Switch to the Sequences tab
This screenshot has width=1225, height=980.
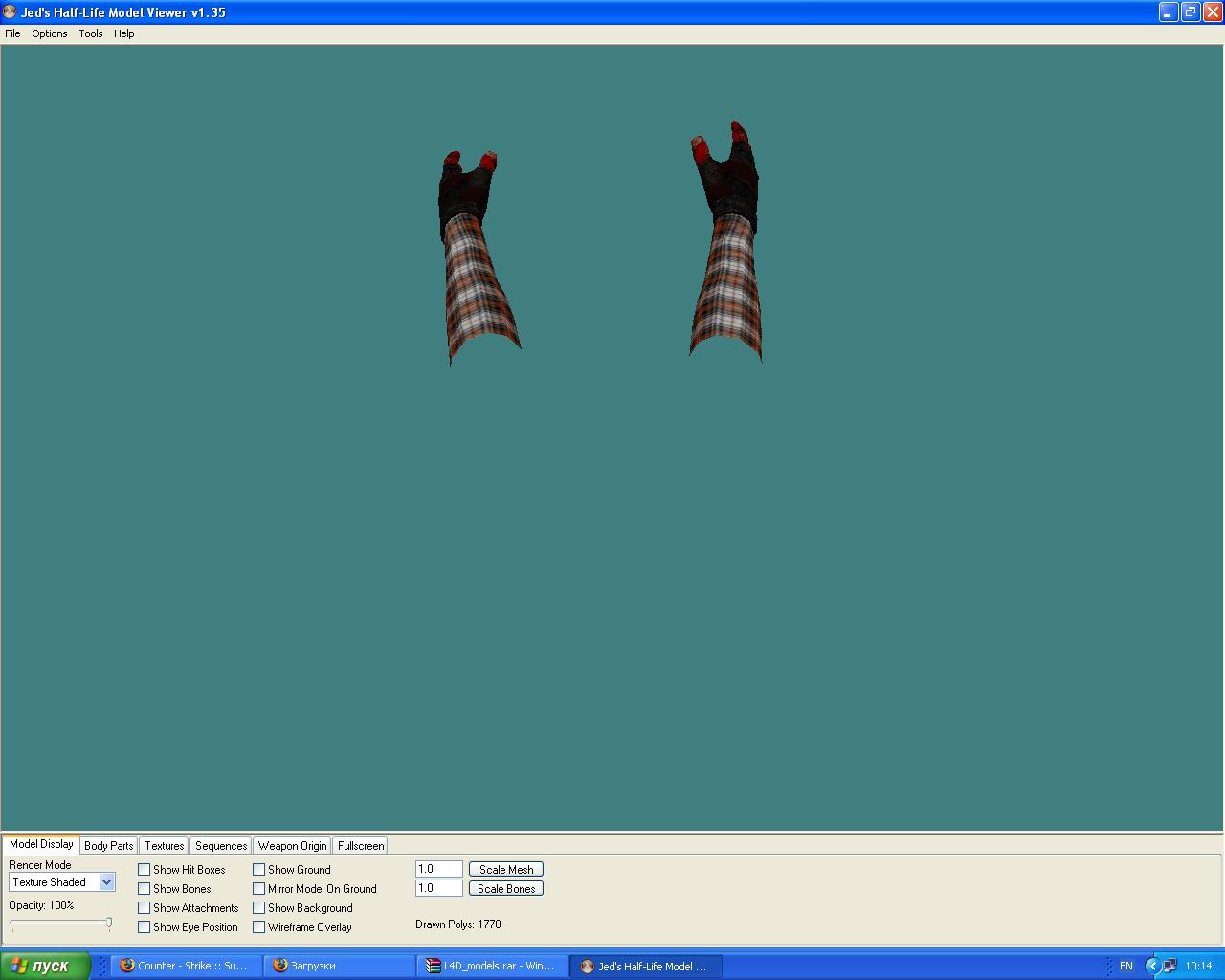(221, 846)
